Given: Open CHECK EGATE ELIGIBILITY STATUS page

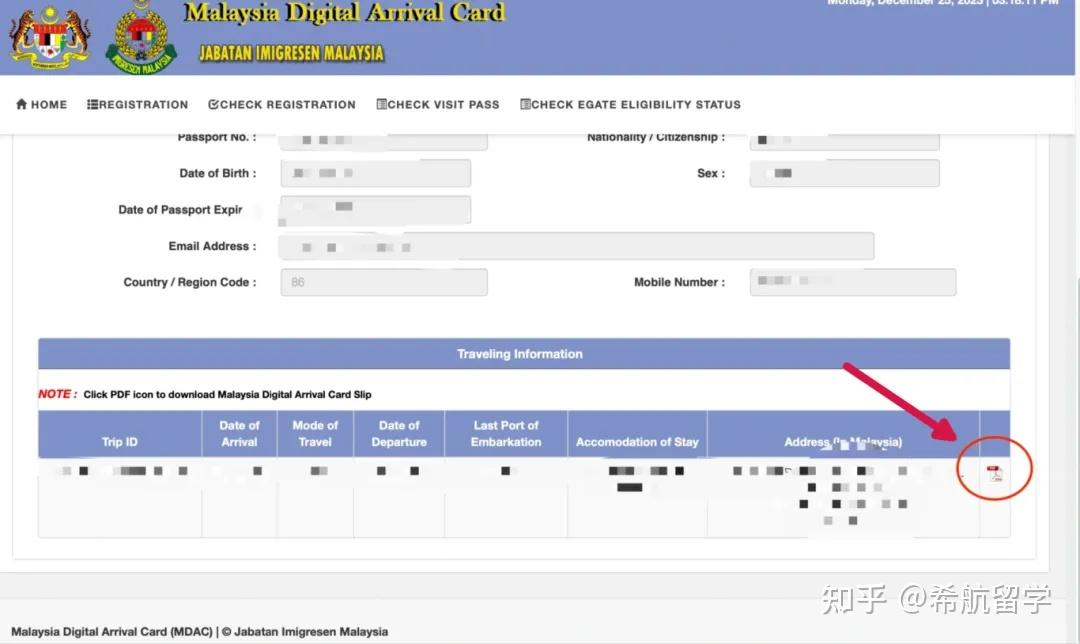Looking at the screenshot, I should tap(631, 105).
